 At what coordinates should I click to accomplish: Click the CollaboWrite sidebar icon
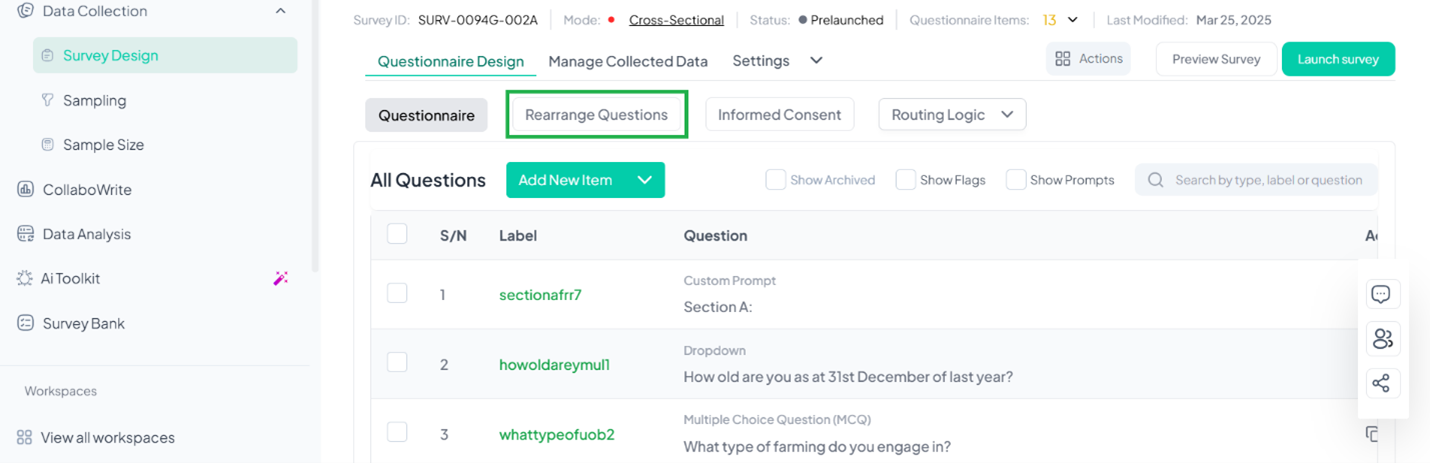(25, 189)
